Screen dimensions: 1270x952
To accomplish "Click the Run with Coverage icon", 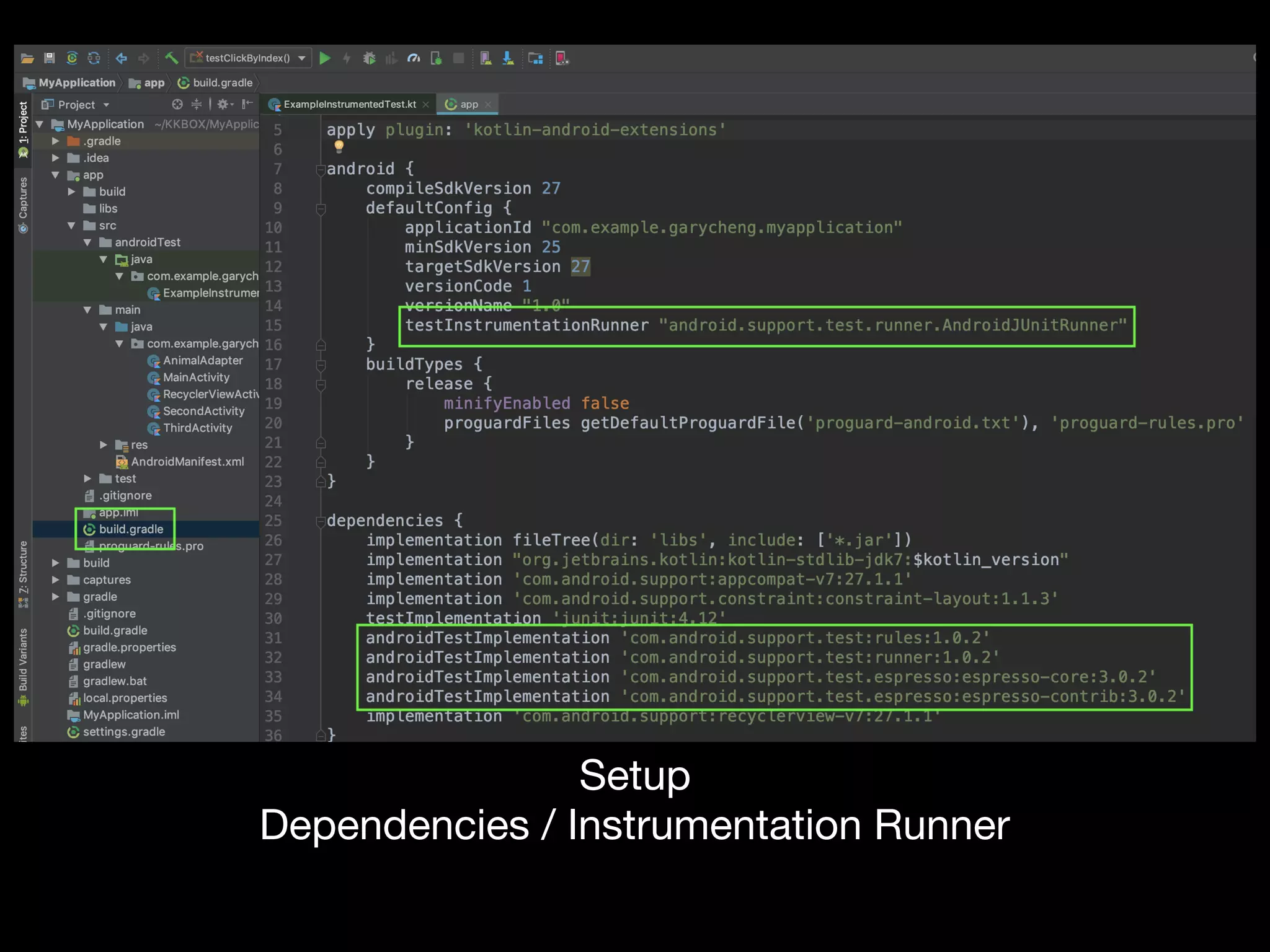I will (x=391, y=58).
